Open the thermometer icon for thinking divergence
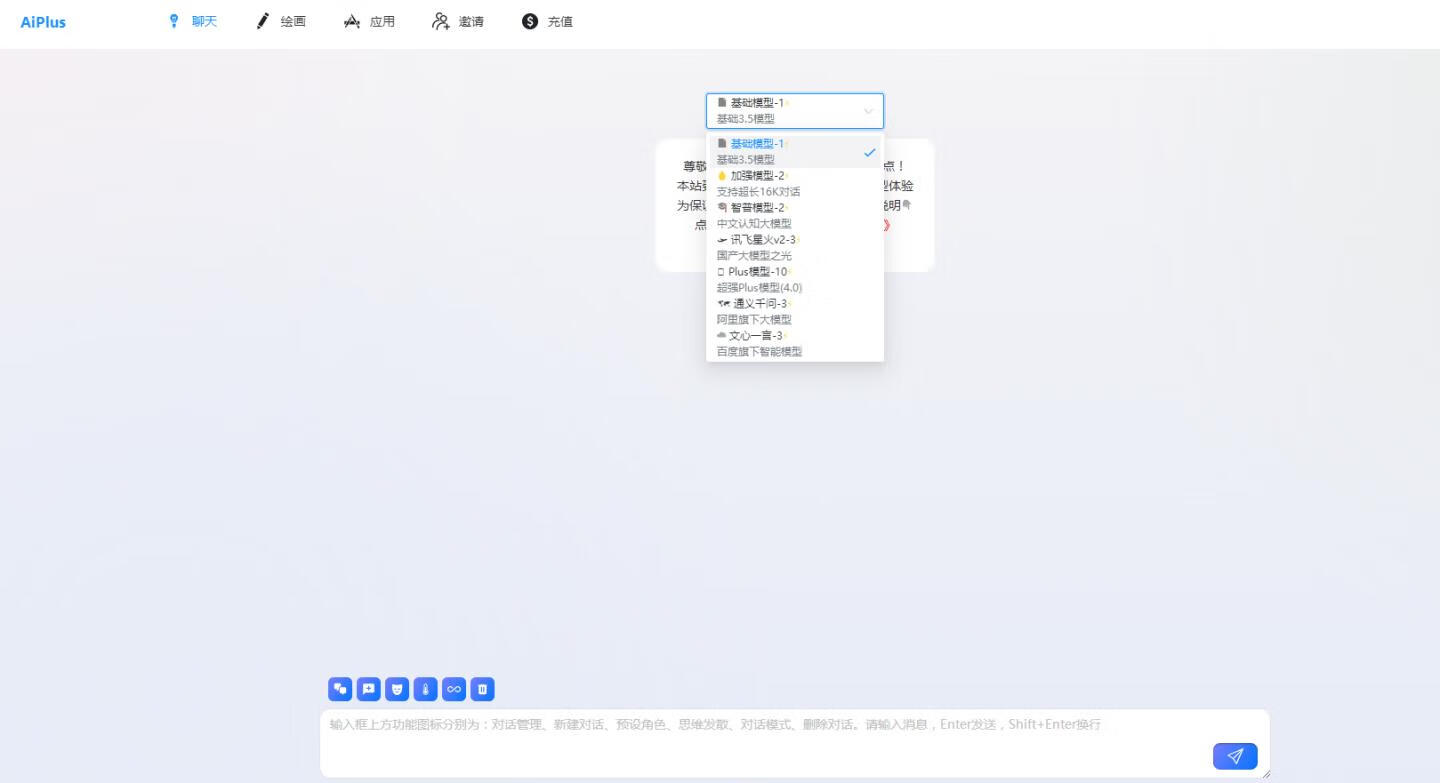The height and width of the screenshot is (783, 1440). [426, 689]
